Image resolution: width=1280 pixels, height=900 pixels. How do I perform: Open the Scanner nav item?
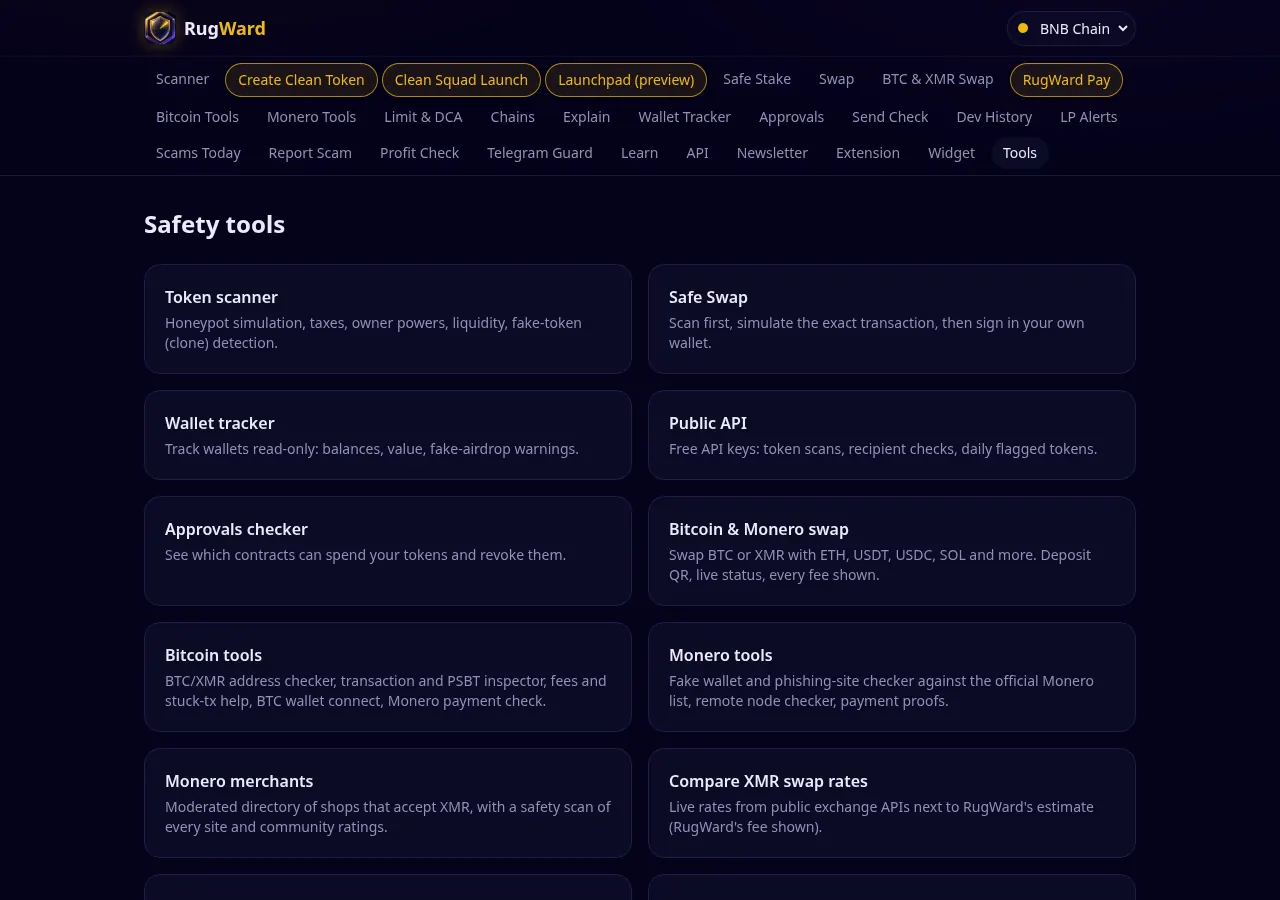[182, 79]
